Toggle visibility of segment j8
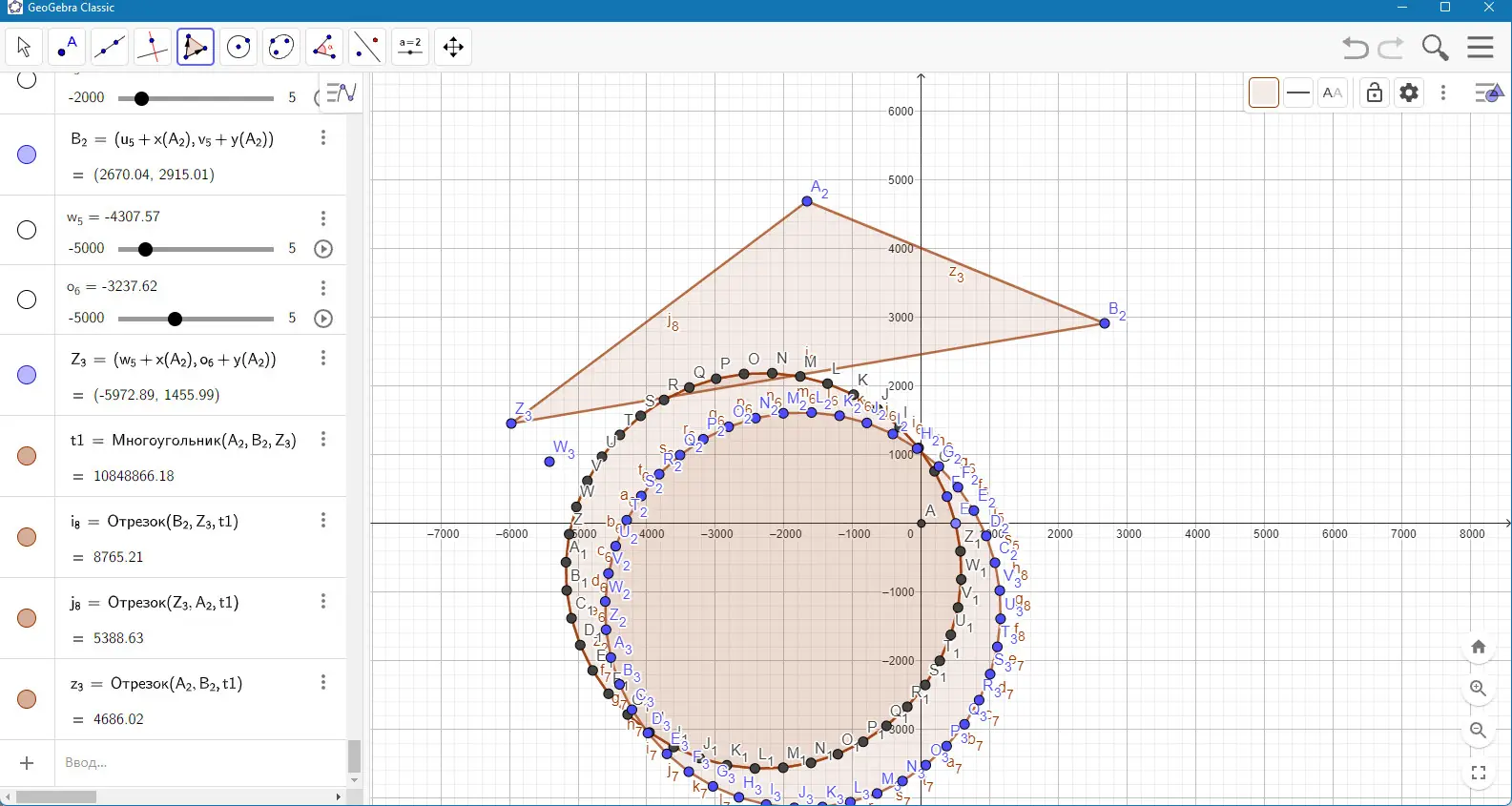 [x=27, y=618]
